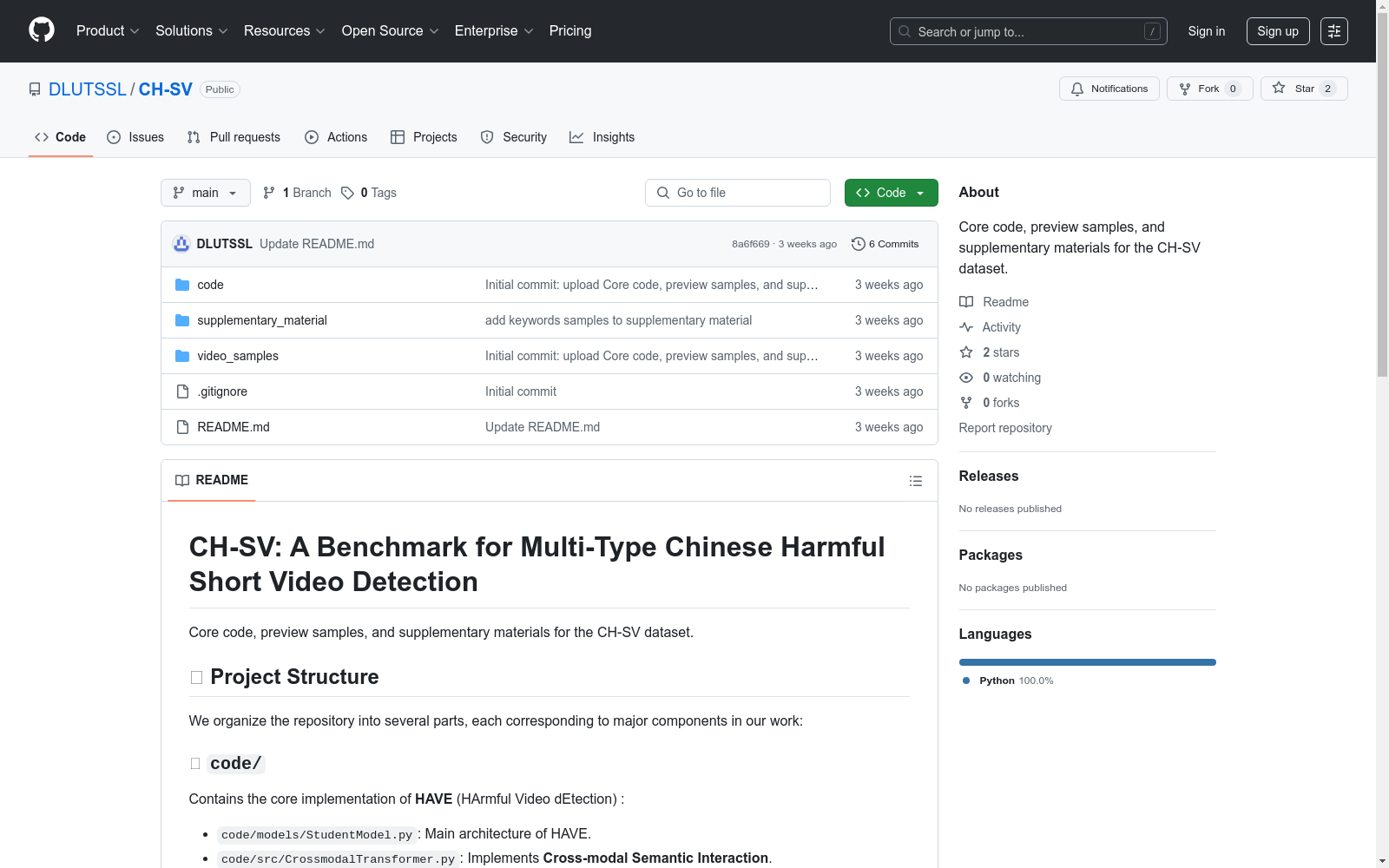Click the book icon beside Readme
The height and width of the screenshot is (868, 1389).
coord(966,302)
